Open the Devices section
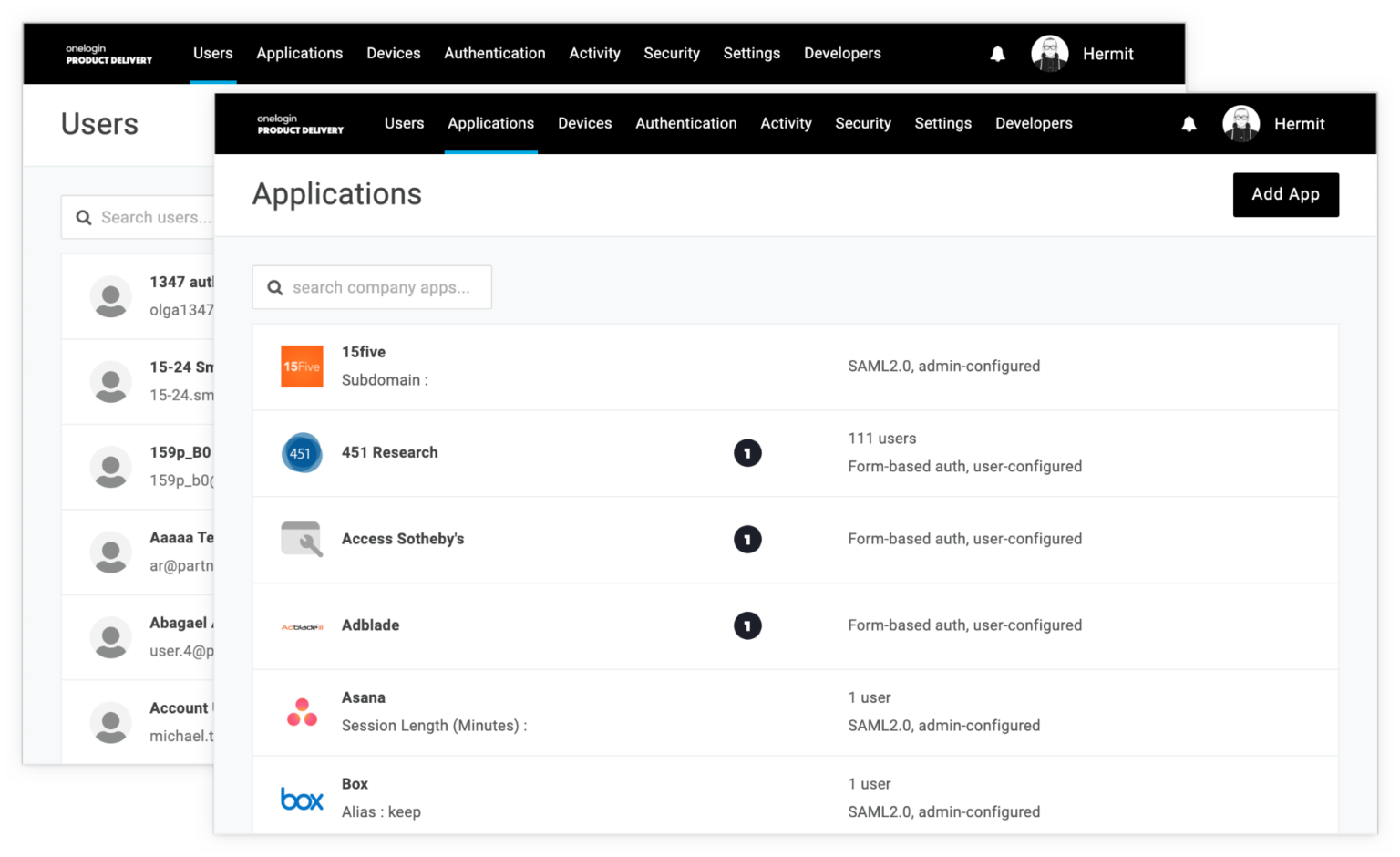The height and width of the screenshot is (857, 1400). click(584, 123)
